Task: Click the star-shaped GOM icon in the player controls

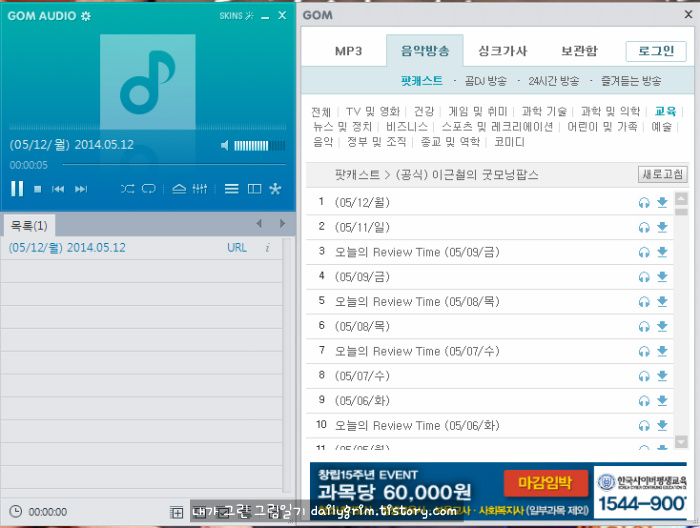Action: (x=275, y=189)
